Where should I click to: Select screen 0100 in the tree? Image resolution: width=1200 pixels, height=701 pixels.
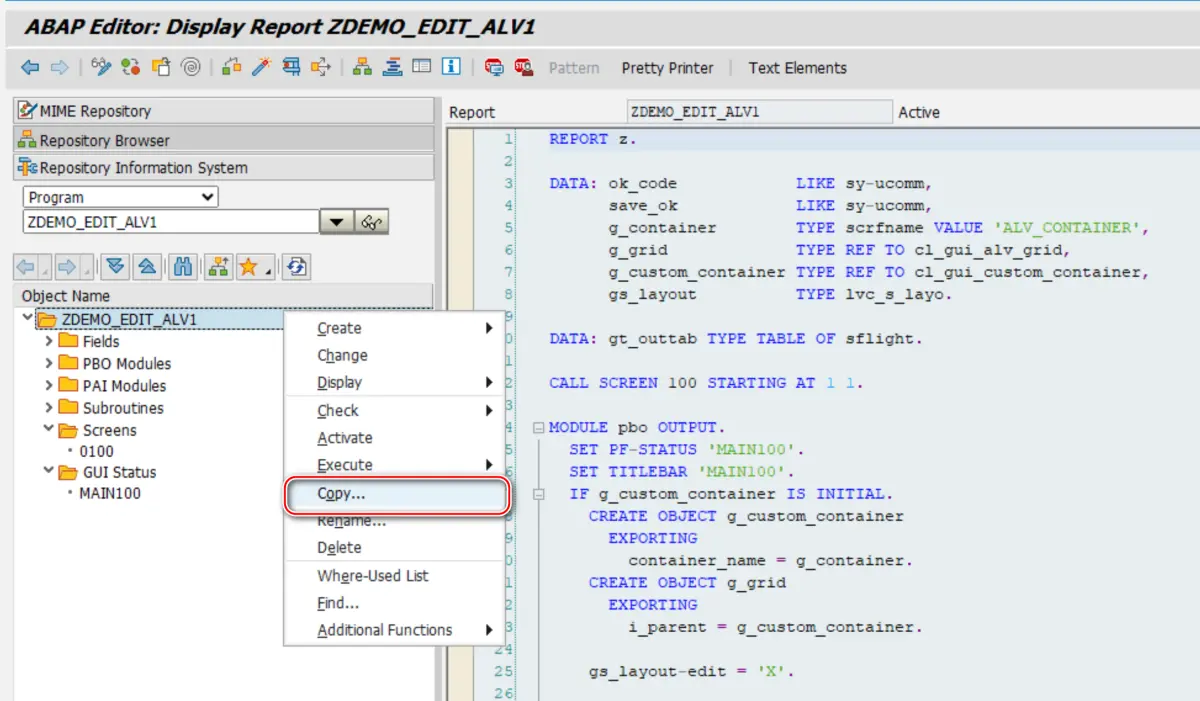[x=96, y=451]
